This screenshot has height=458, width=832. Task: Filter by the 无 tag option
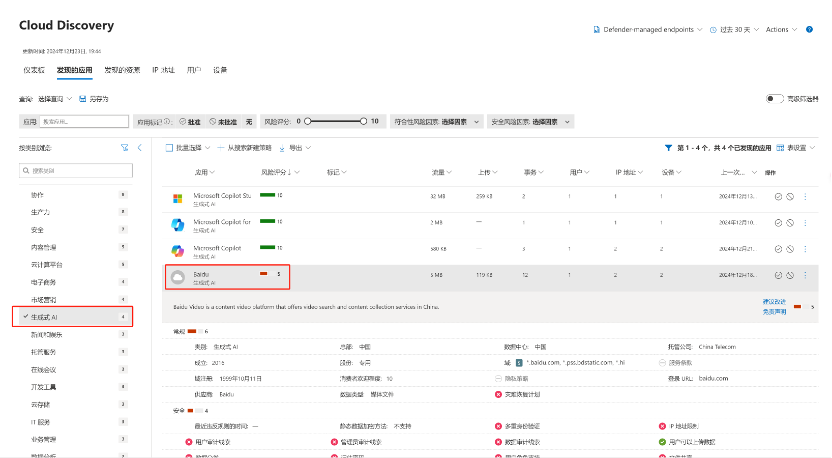click(249, 122)
